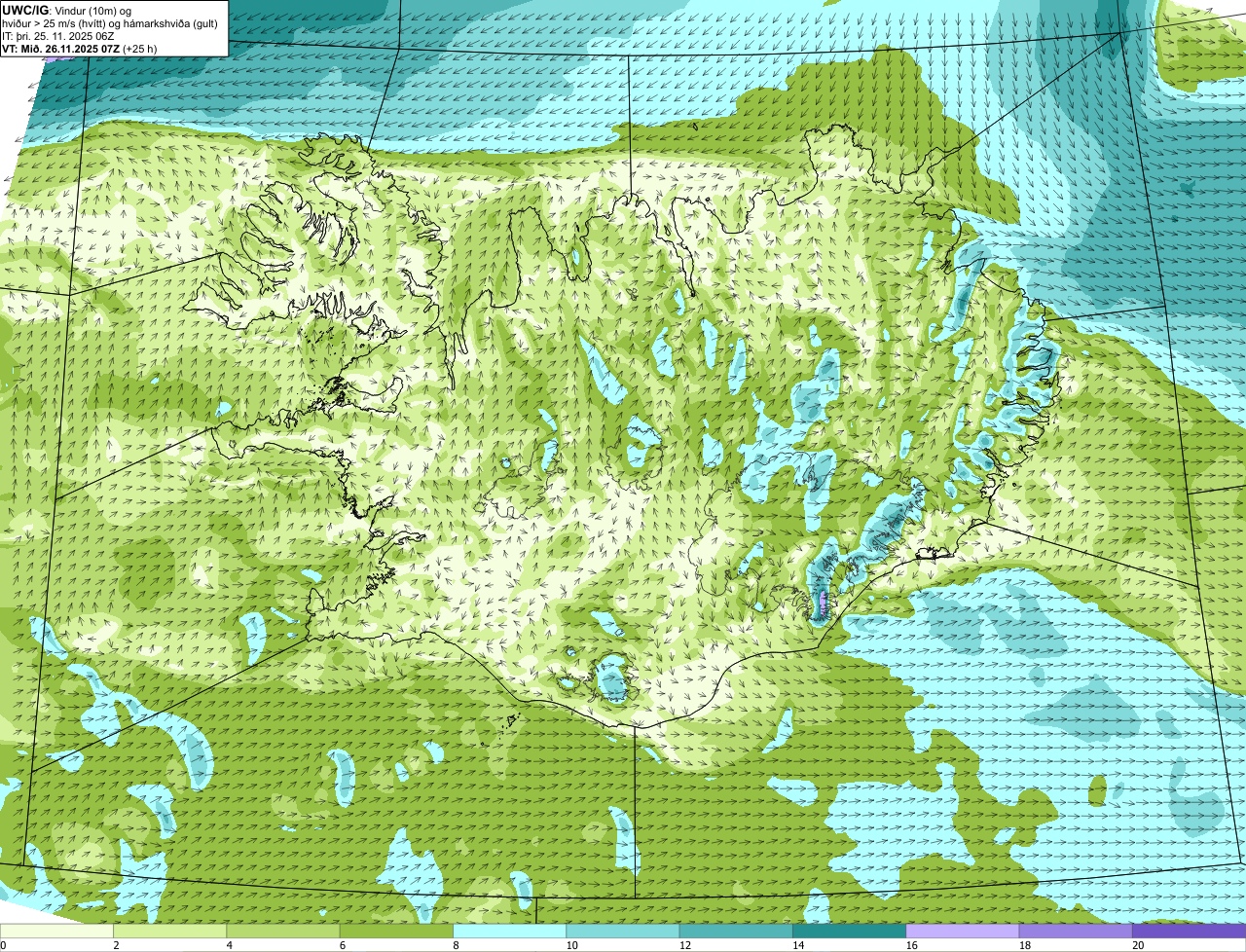Viewport: 1246px width, 952px height.
Task: Click the scale label '8'
Action: [x=456, y=945]
